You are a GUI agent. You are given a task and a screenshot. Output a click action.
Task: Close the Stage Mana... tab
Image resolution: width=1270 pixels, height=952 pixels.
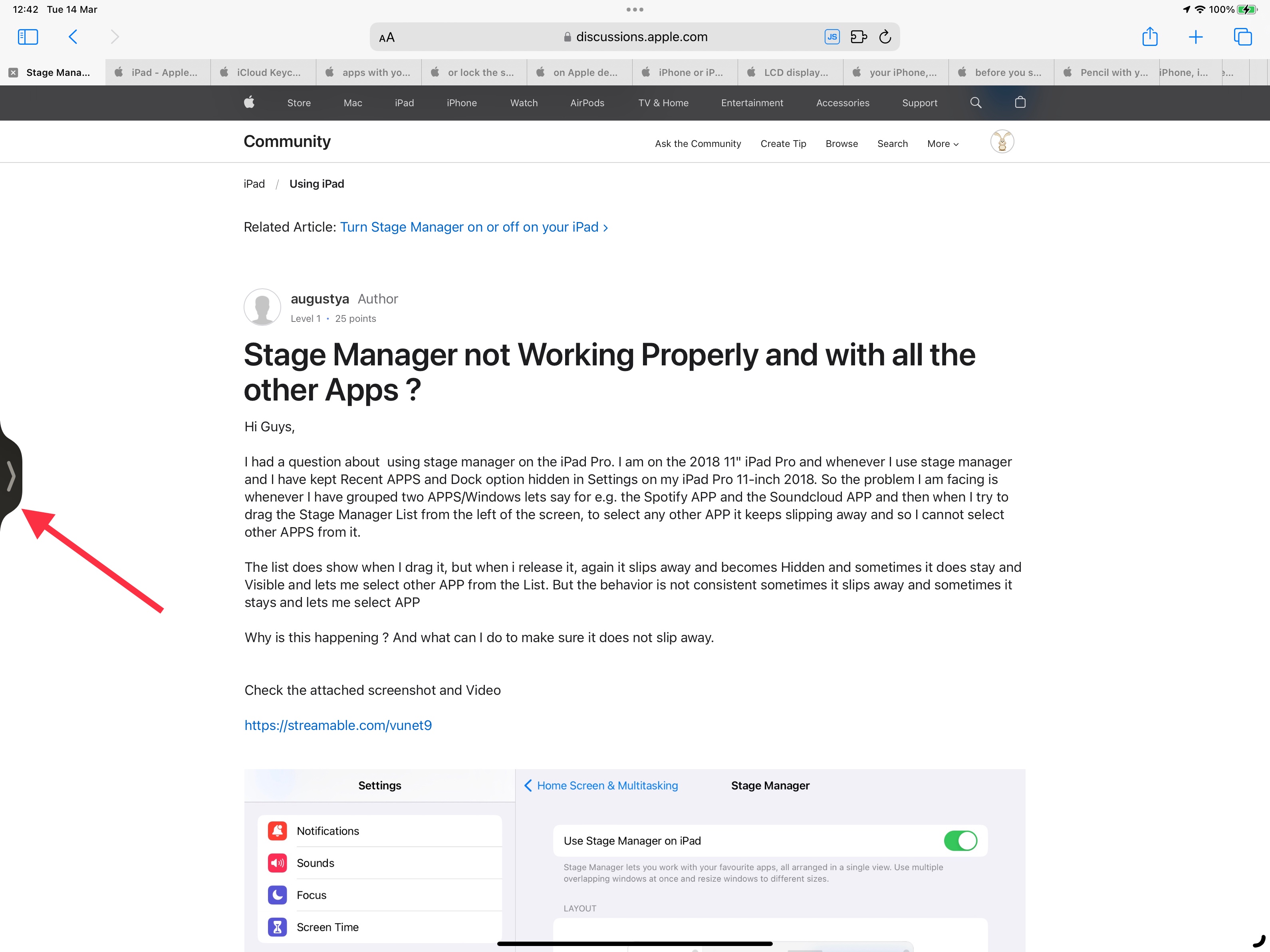pos(13,72)
